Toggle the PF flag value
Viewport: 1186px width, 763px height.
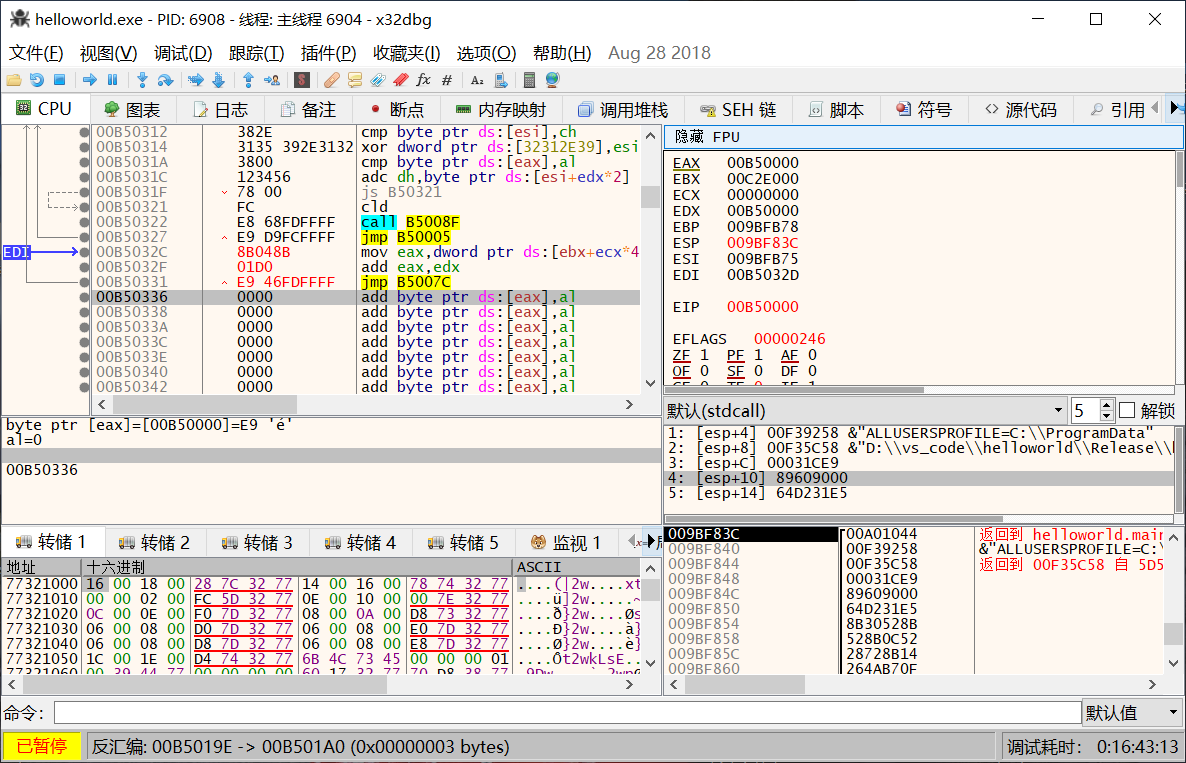tap(758, 355)
